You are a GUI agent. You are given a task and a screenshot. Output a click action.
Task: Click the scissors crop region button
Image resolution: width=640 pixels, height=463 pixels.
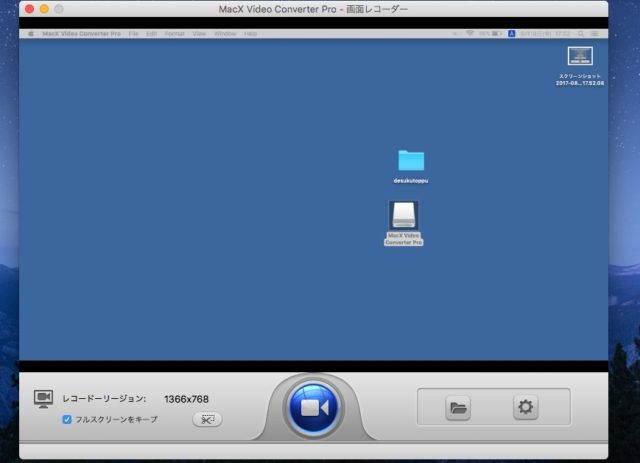207,419
